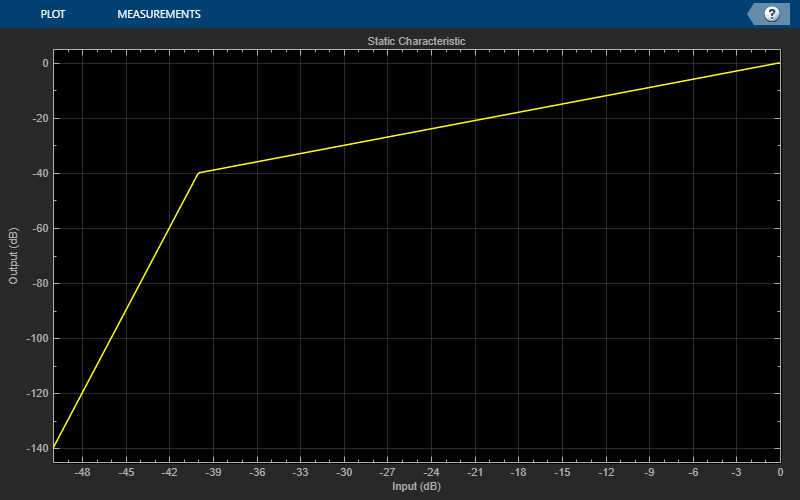
Task: Click the -140 tick on the output axis
Action: [37, 448]
